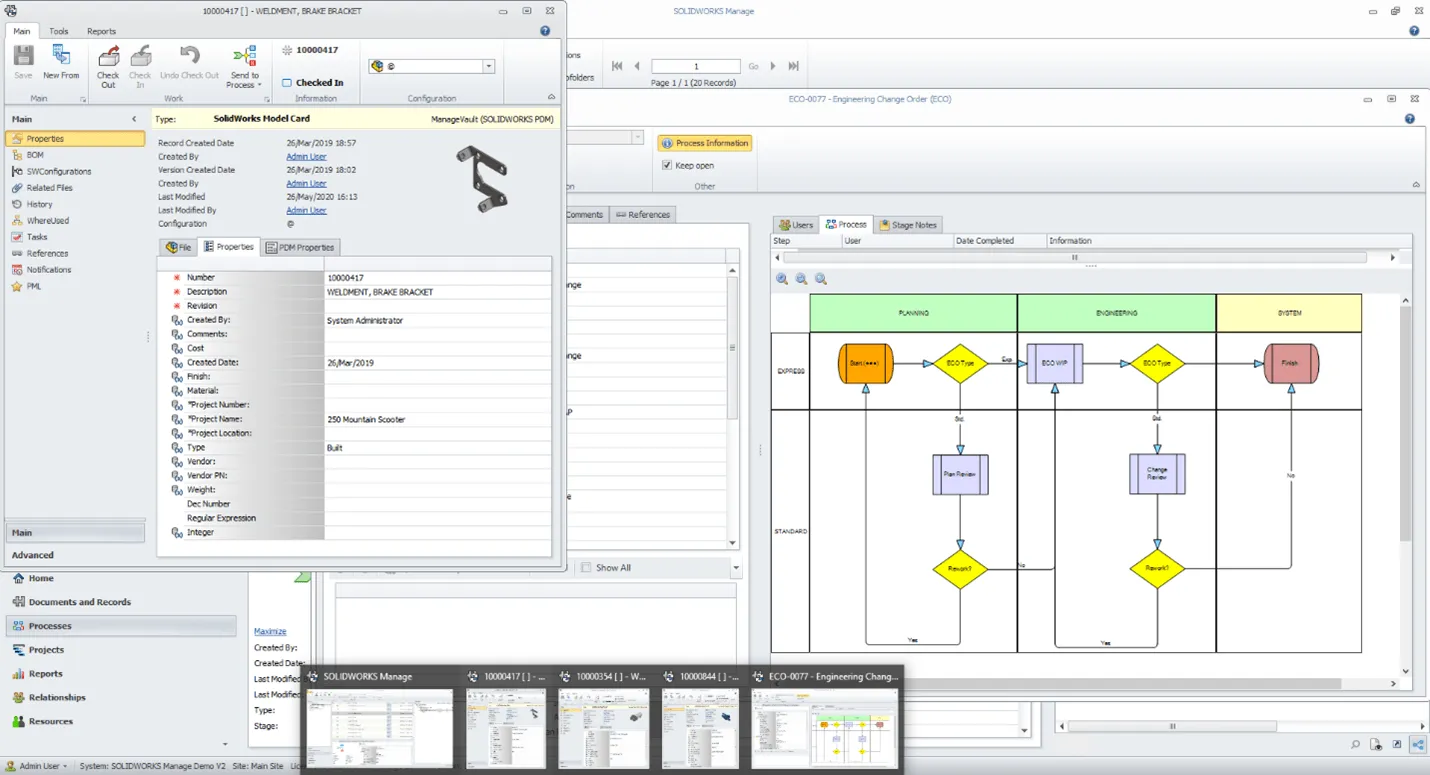Open the Tools menu
The width and height of the screenshot is (1430, 775).
[x=58, y=31]
